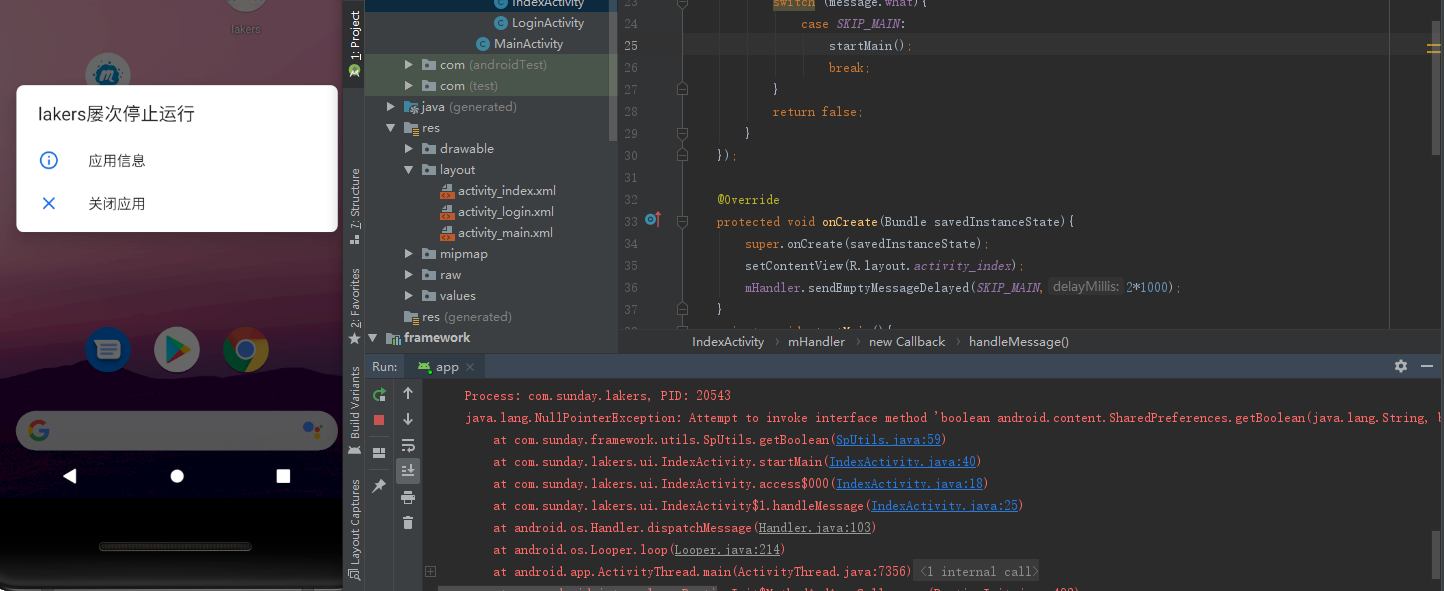Collapse the layout folder in project tree
Viewport: 1444px width, 591px height.
point(409,170)
